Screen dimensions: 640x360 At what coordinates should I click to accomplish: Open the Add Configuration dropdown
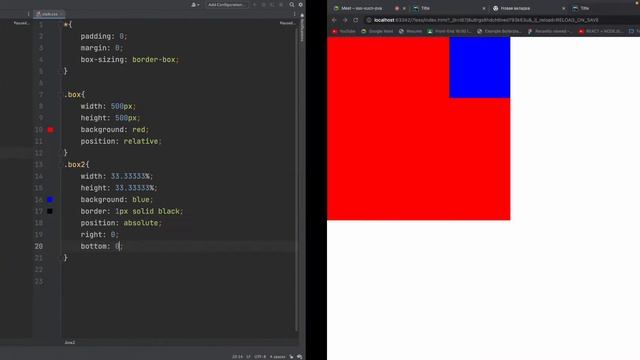coord(227,4)
